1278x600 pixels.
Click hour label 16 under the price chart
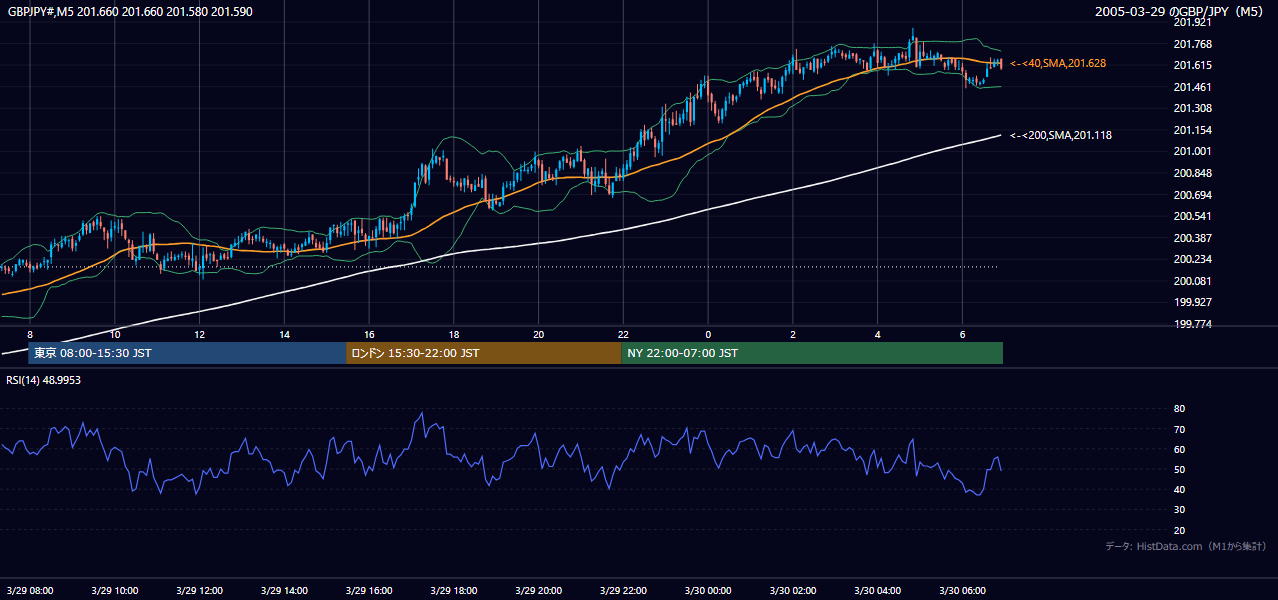(369, 334)
